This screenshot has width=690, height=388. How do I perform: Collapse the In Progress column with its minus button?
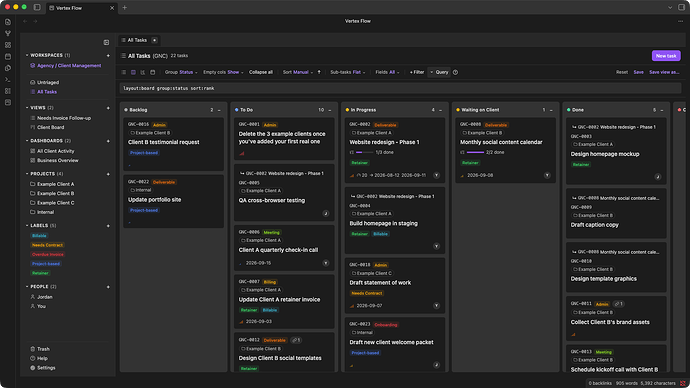440,110
